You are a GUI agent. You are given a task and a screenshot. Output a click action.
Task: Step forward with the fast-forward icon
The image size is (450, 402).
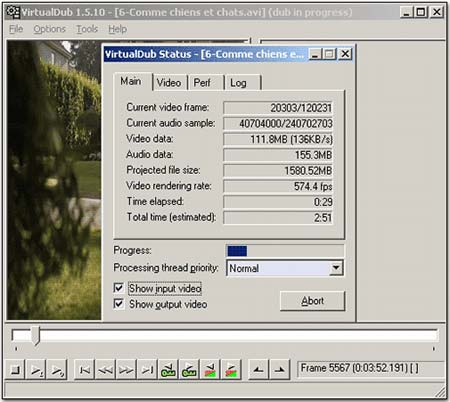(126, 370)
